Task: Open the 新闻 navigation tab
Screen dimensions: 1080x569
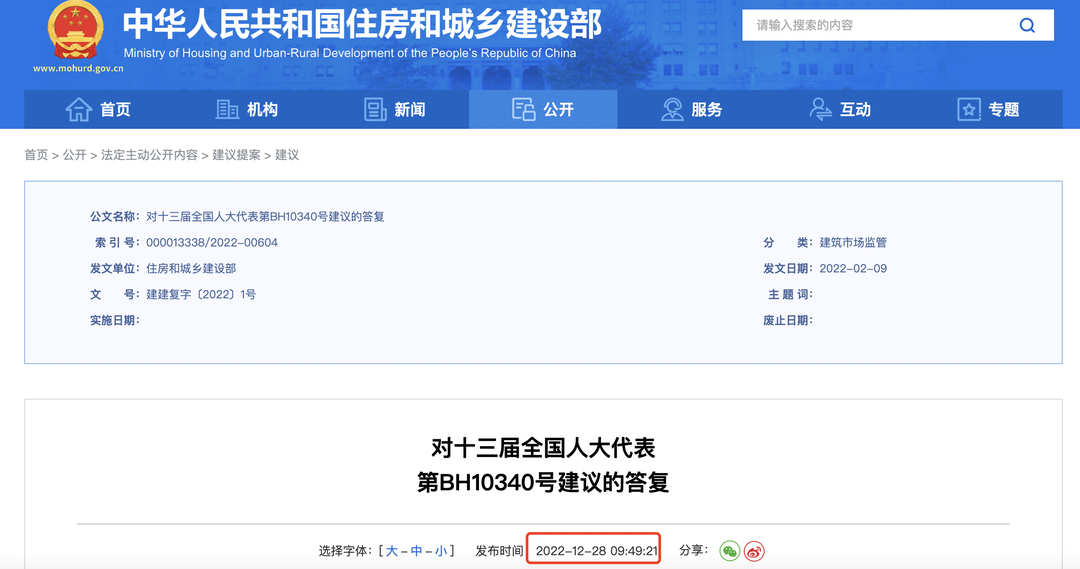Action: click(409, 110)
